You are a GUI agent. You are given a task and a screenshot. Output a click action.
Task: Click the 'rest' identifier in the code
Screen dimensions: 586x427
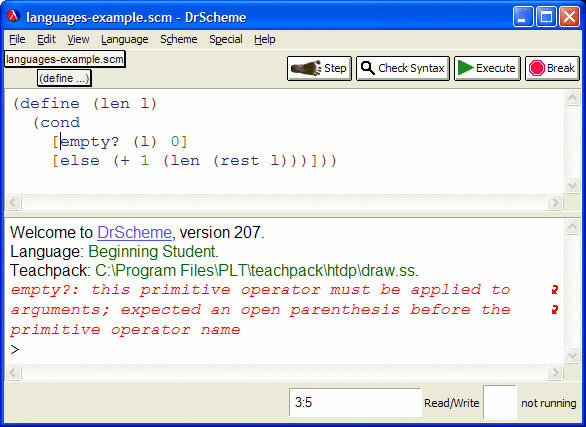pos(240,161)
